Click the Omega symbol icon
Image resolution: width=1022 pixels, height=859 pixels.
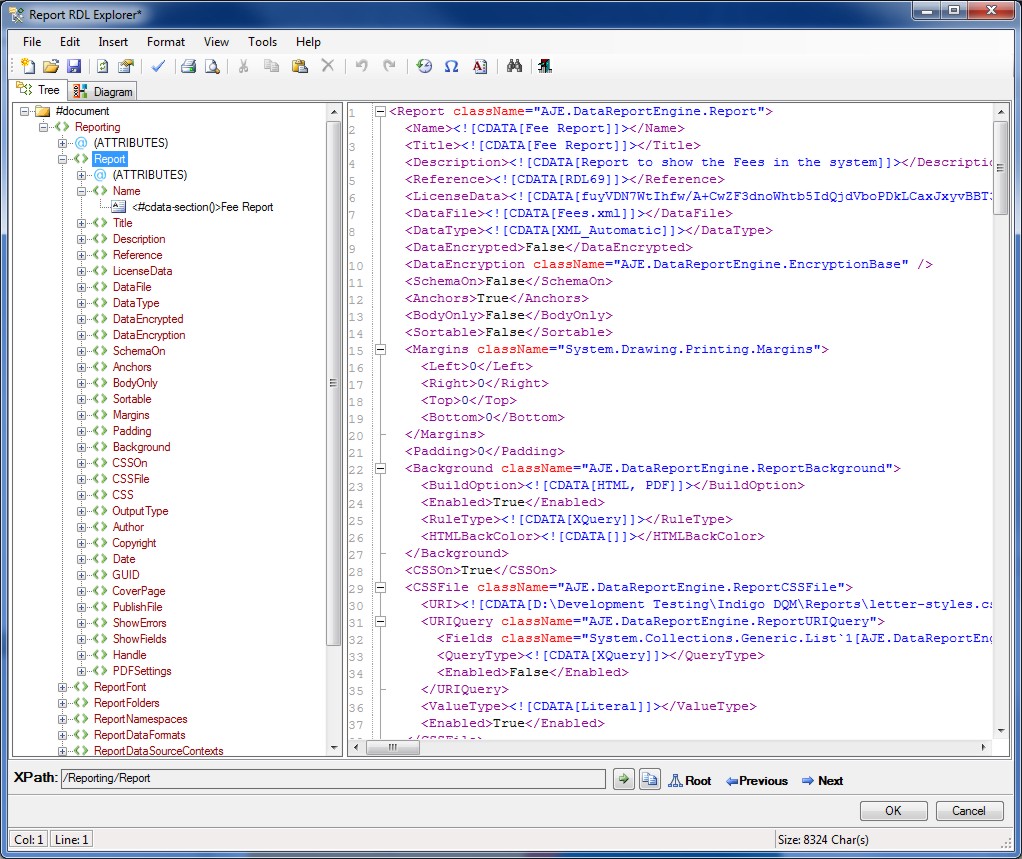tap(451, 67)
